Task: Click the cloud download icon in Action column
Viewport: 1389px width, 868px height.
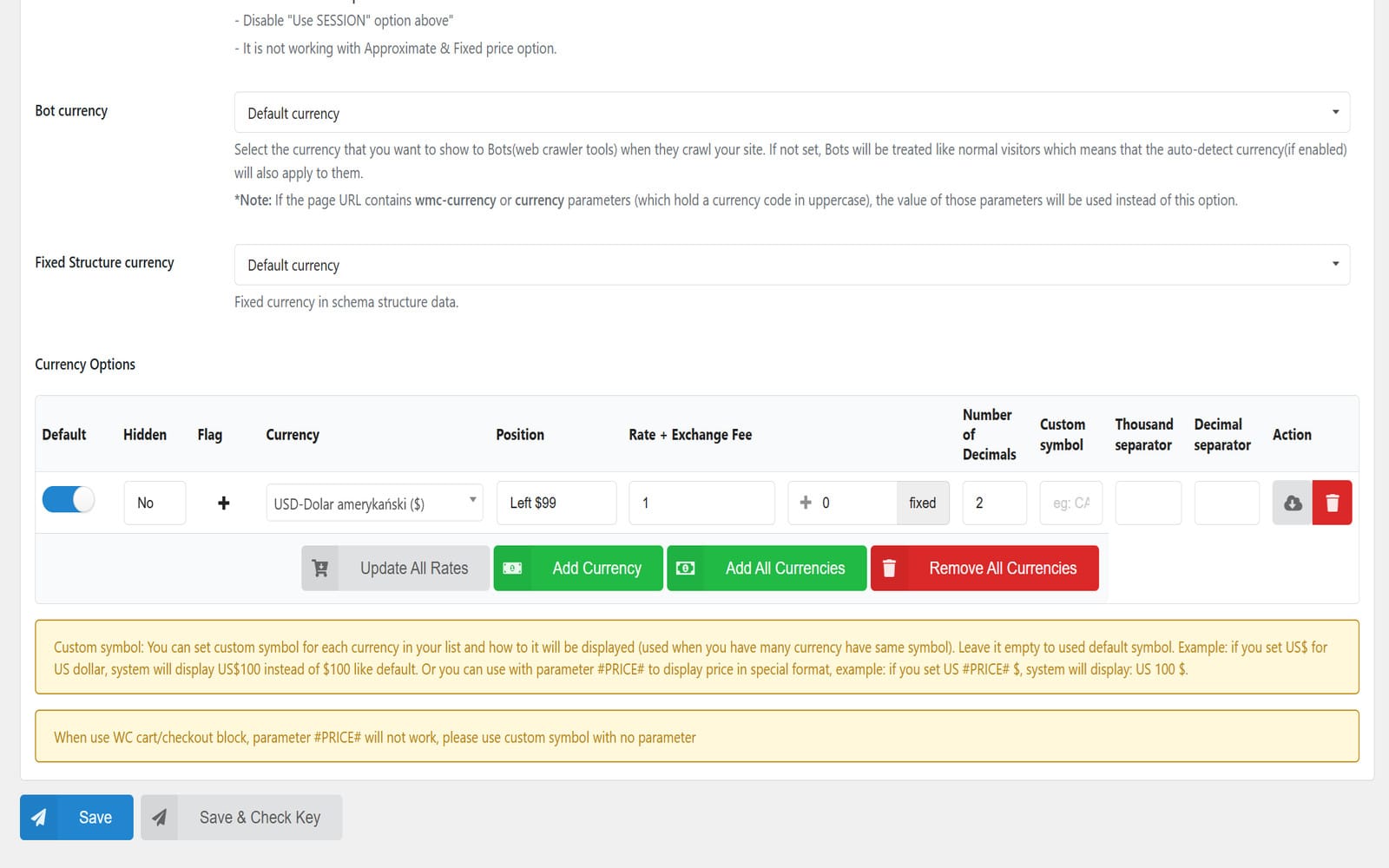Action: pyautogui.click(x=1293, y=503)
